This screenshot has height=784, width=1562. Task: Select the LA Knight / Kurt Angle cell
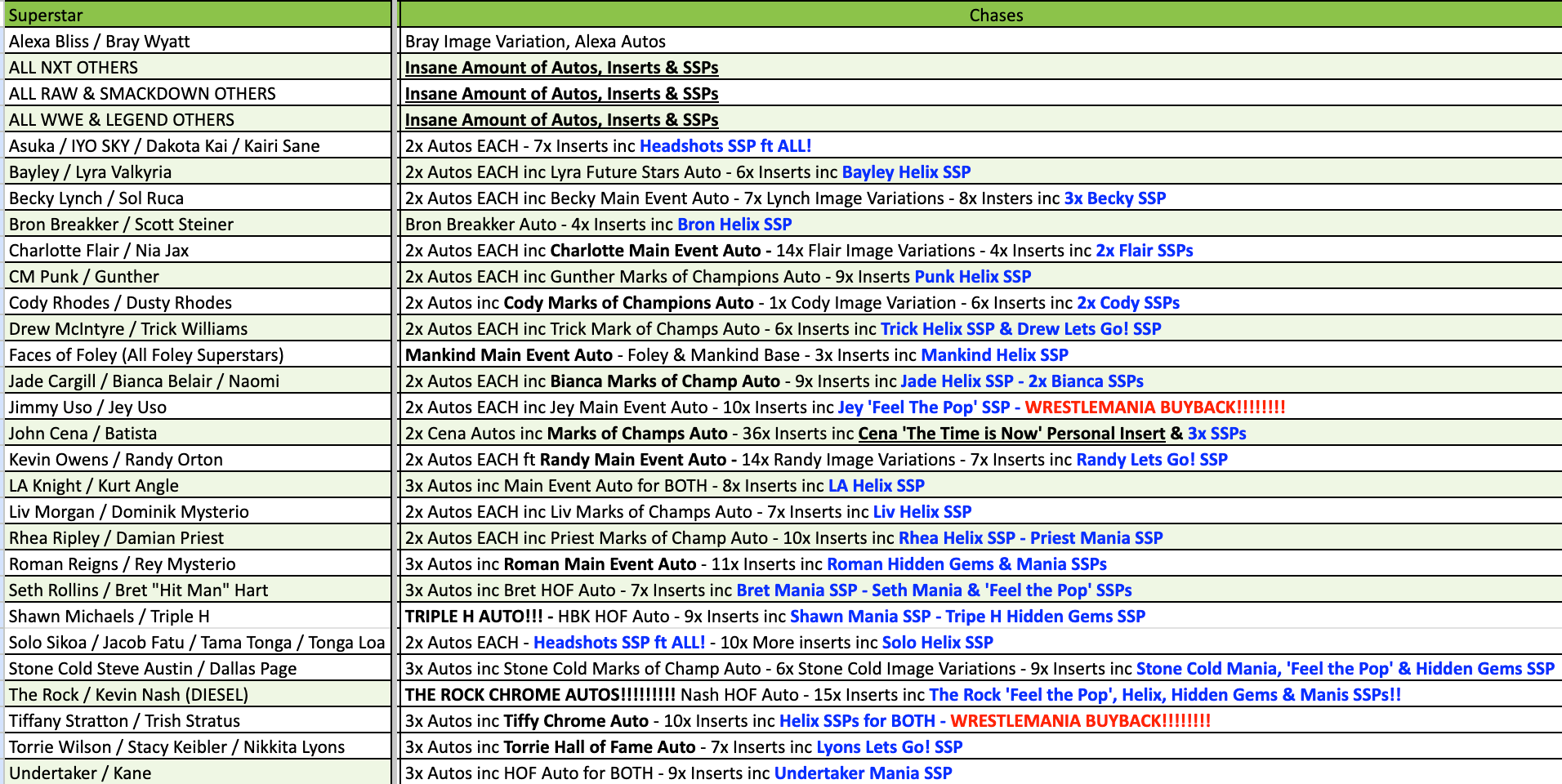pyautogui.click(x=198, y=485)
